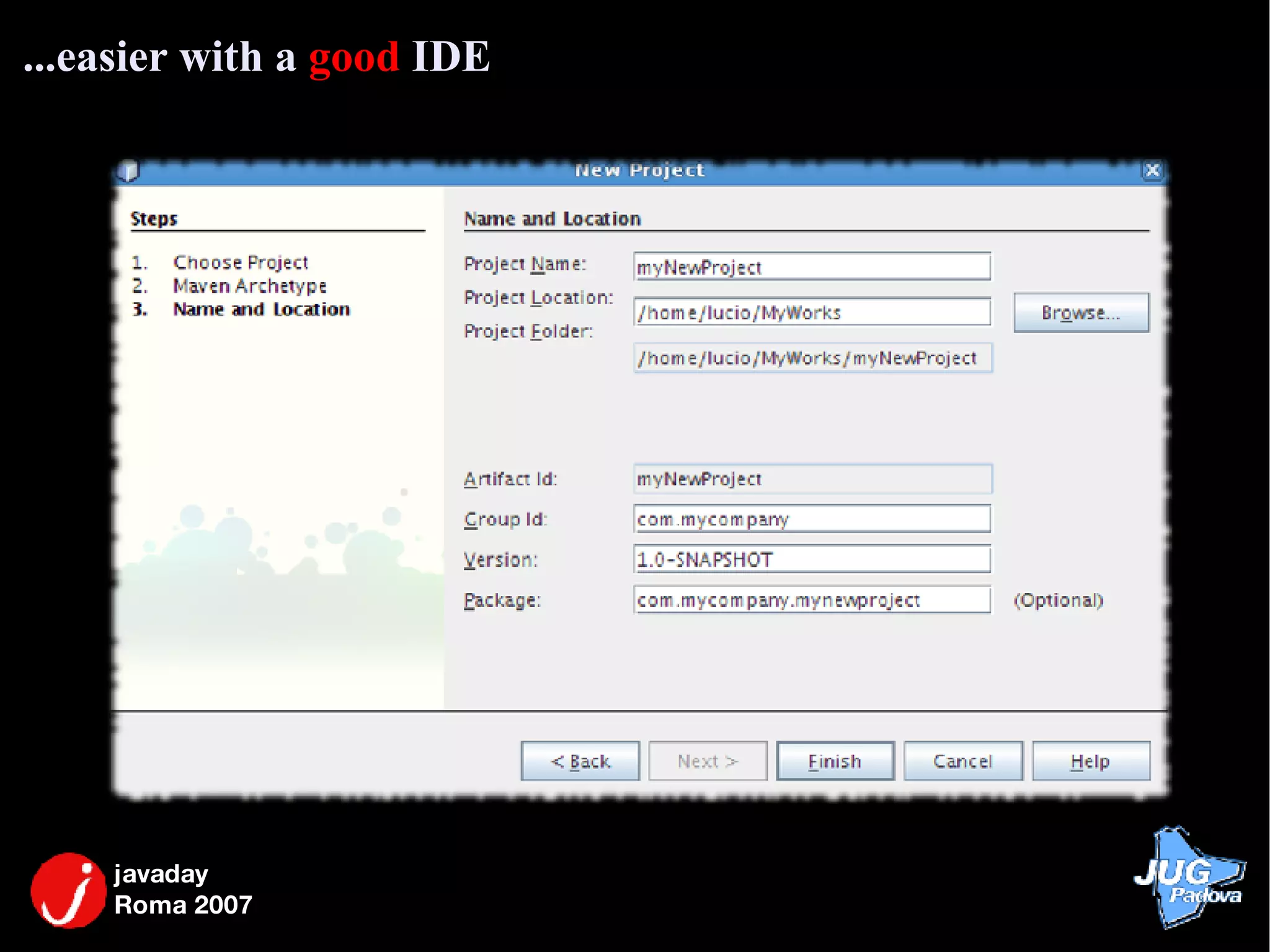
Task: Close the New Project dialog with X
Action: pos(1152,170)
